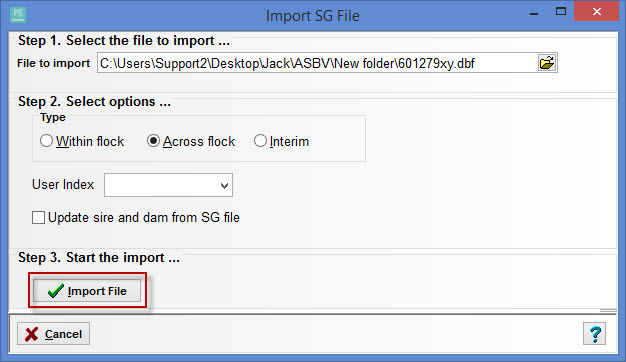
Task: Click the 'Interim' label text
Action: [289, 141]
